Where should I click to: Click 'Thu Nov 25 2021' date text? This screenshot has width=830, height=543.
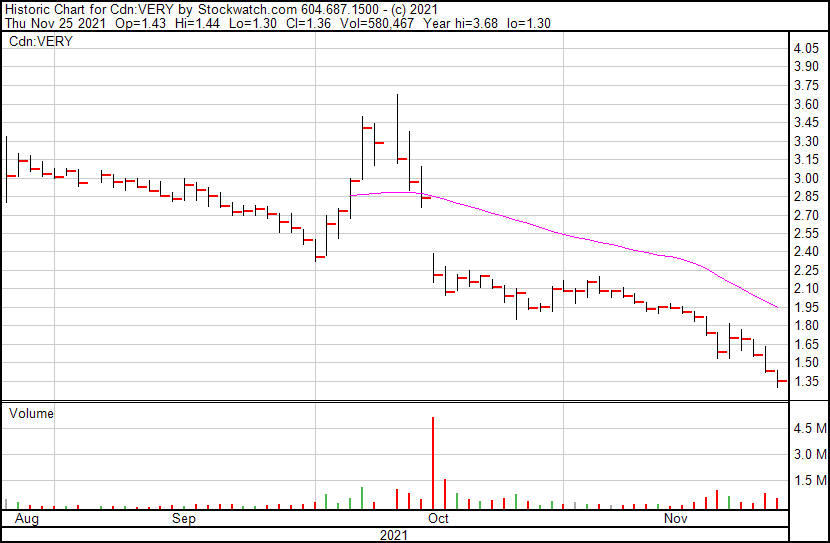pyautogui.click(x=56, y=23)
